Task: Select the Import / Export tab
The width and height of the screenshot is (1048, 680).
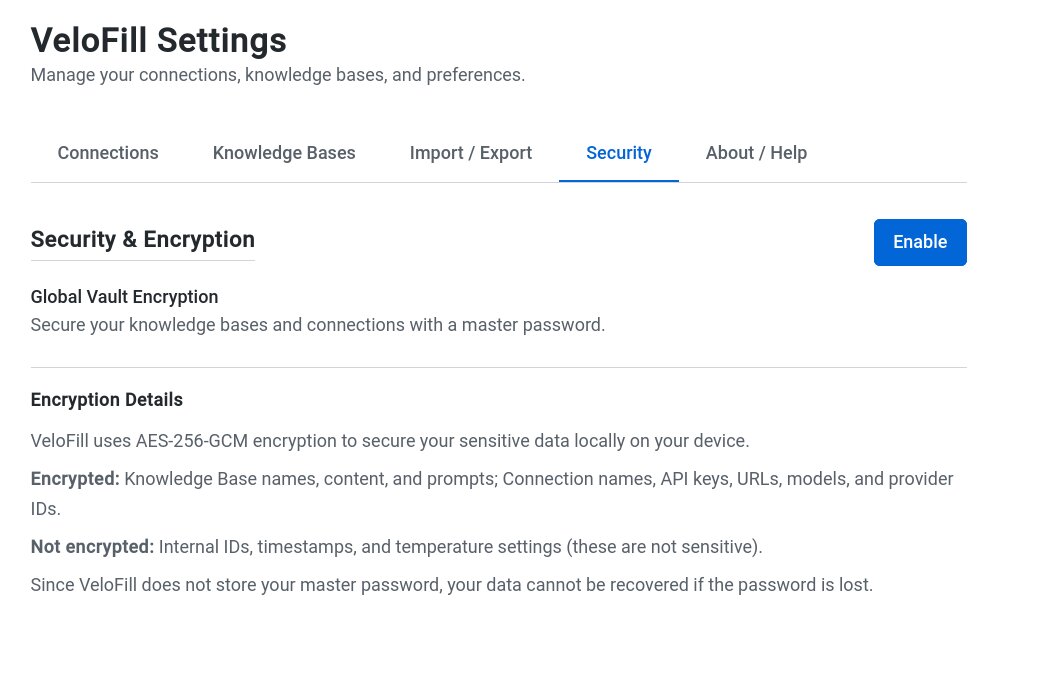Action: [x=470, y=152]
